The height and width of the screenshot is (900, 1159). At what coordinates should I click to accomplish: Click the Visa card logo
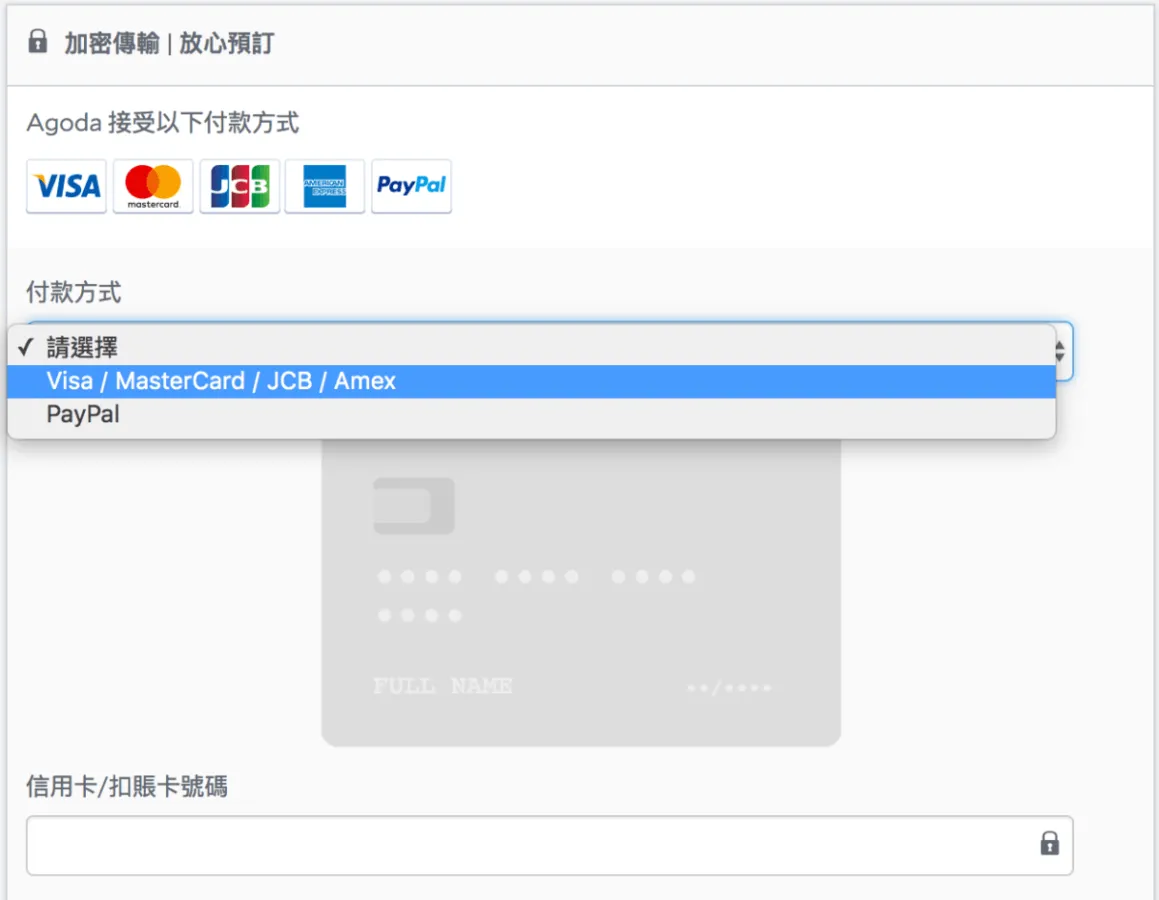pyautogui.click(x=67, y=186)
